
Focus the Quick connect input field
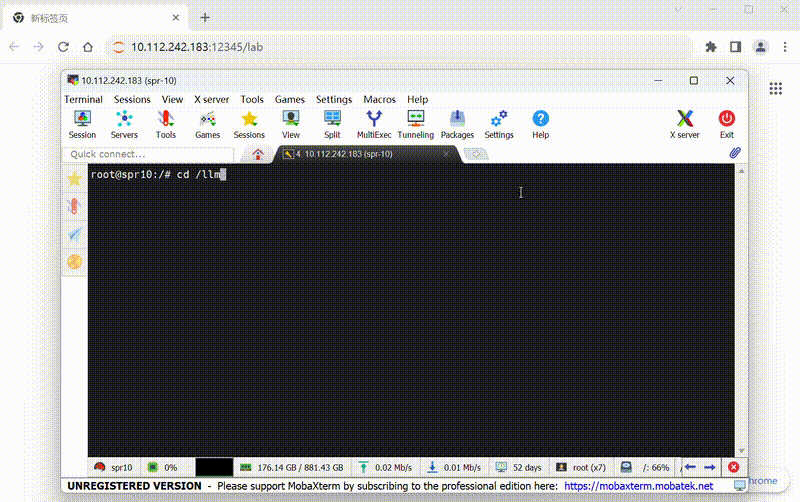148,154
